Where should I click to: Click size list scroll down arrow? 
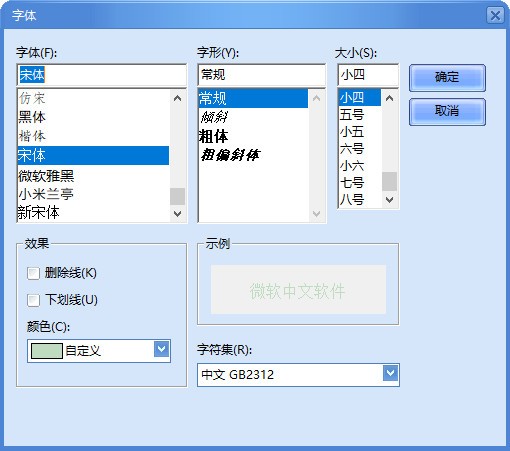389,200
